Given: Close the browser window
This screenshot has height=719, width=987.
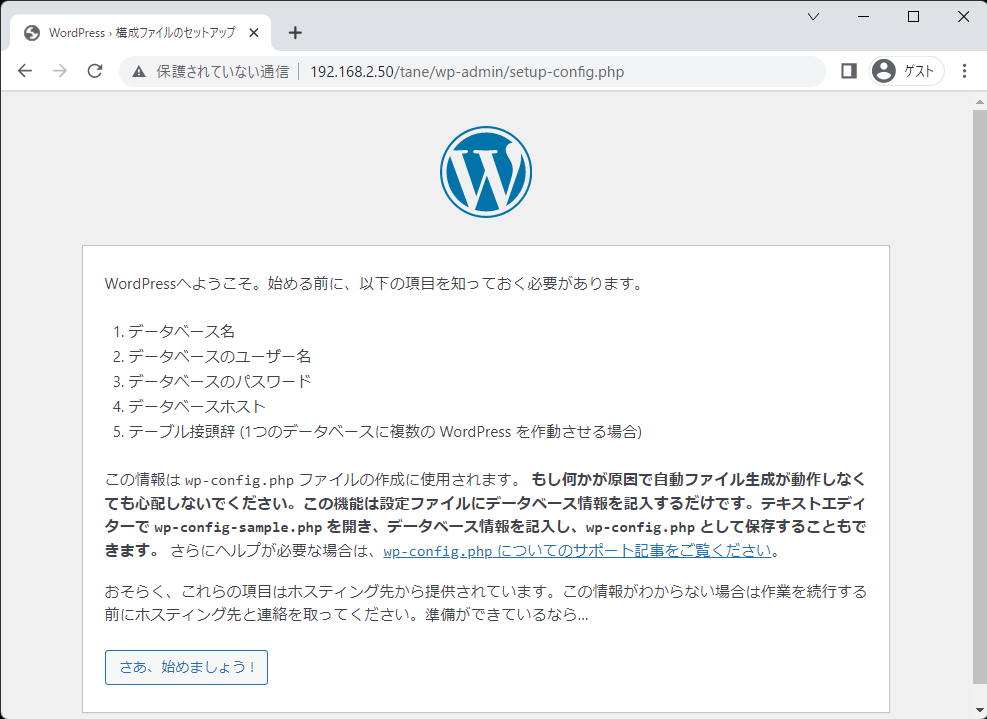Looking at the screenshot, I should 964,17.
